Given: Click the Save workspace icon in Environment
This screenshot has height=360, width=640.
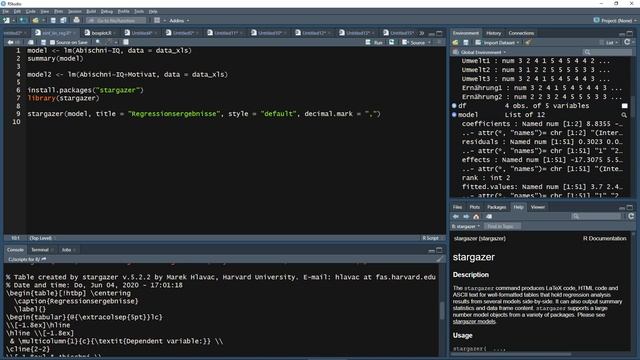Looking at the screenshot, I should [x=466, y=42].
